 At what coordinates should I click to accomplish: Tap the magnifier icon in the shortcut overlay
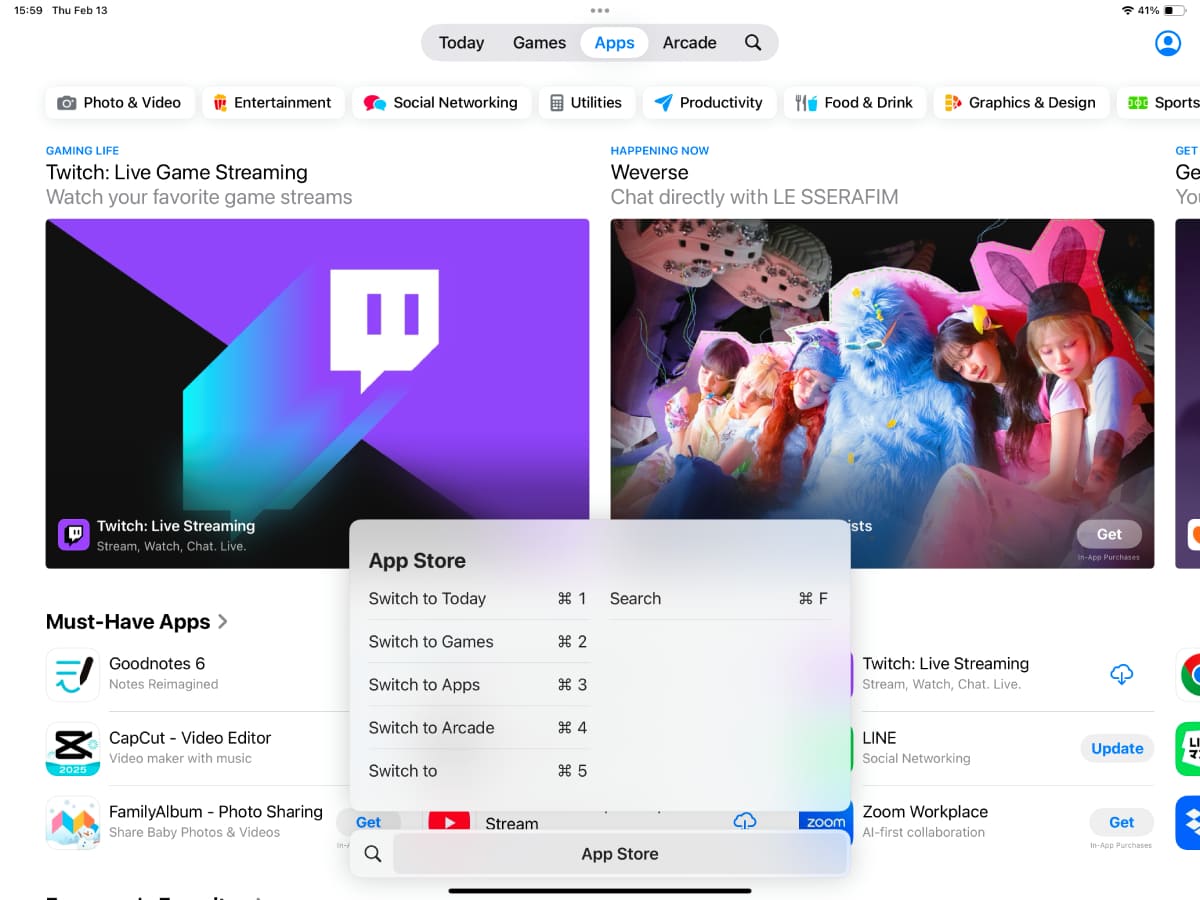[373, 854]
